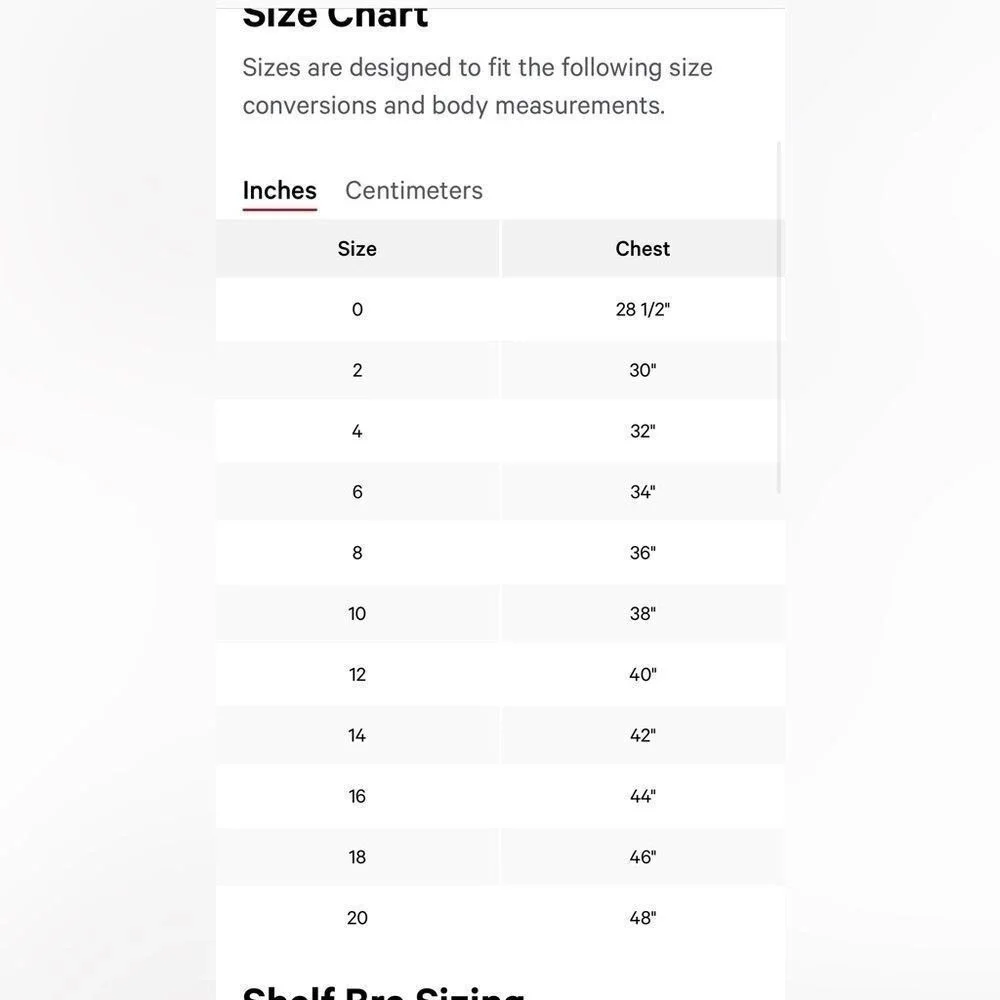Select the size 14 row
The height and width of the screenshot is (1000, 1000).
click(501, 735)
